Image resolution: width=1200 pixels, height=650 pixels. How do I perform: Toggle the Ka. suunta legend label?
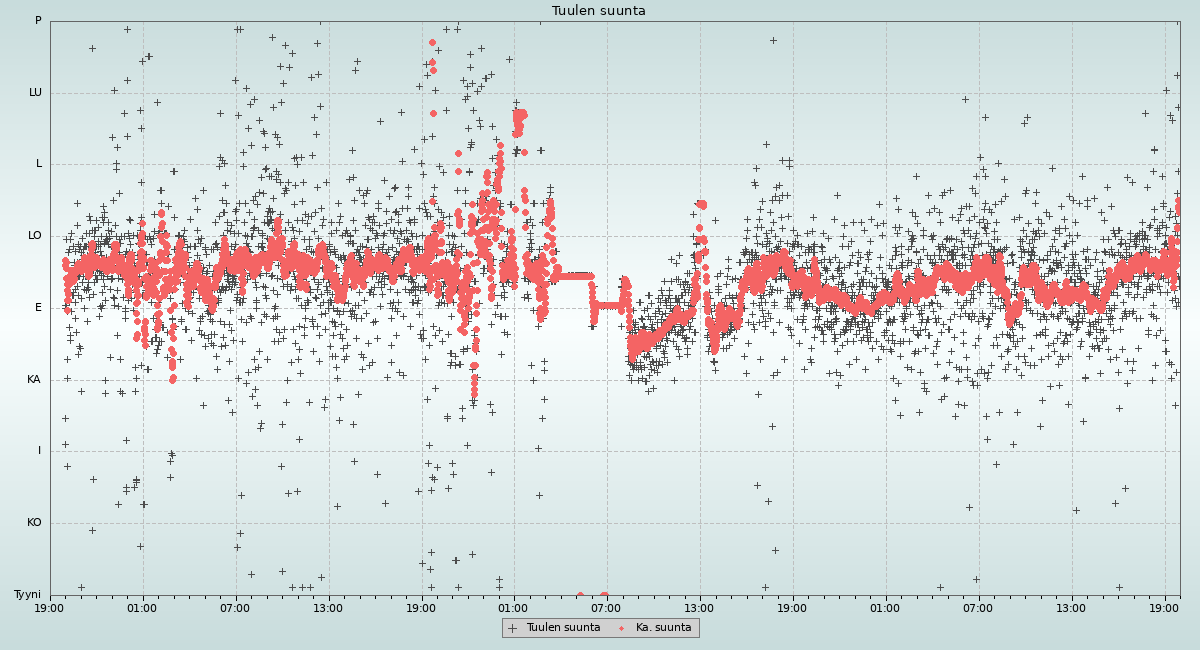click(x=663, y=628)
